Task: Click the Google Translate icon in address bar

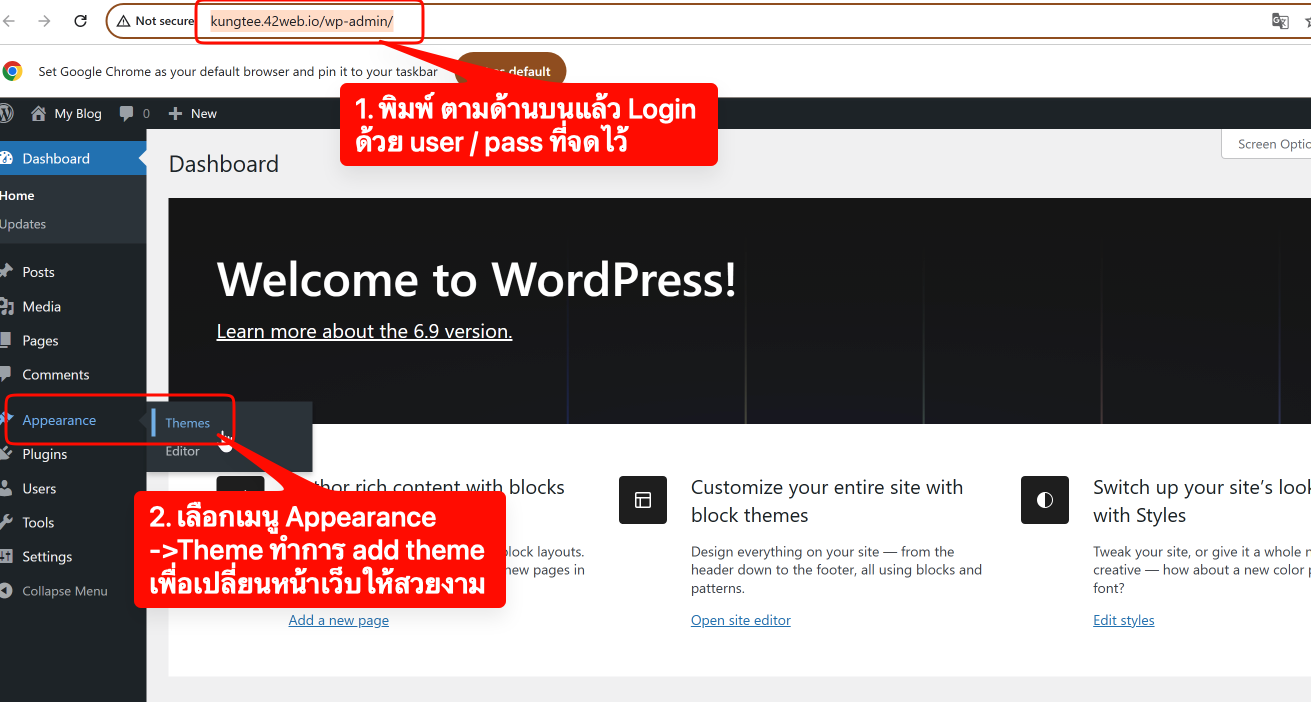Action: (1279, 21)
